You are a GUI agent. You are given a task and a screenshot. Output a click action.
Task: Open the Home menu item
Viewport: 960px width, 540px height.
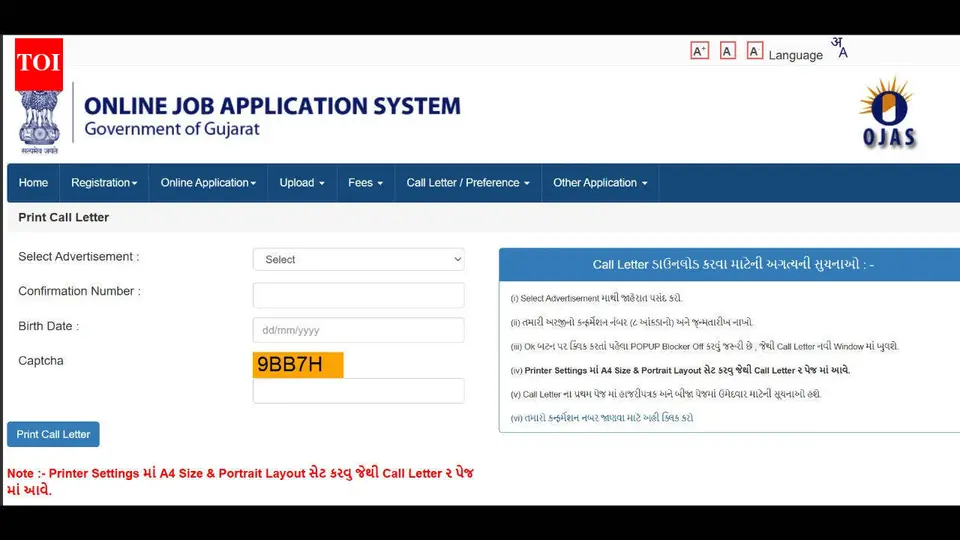tap(33, 182)
